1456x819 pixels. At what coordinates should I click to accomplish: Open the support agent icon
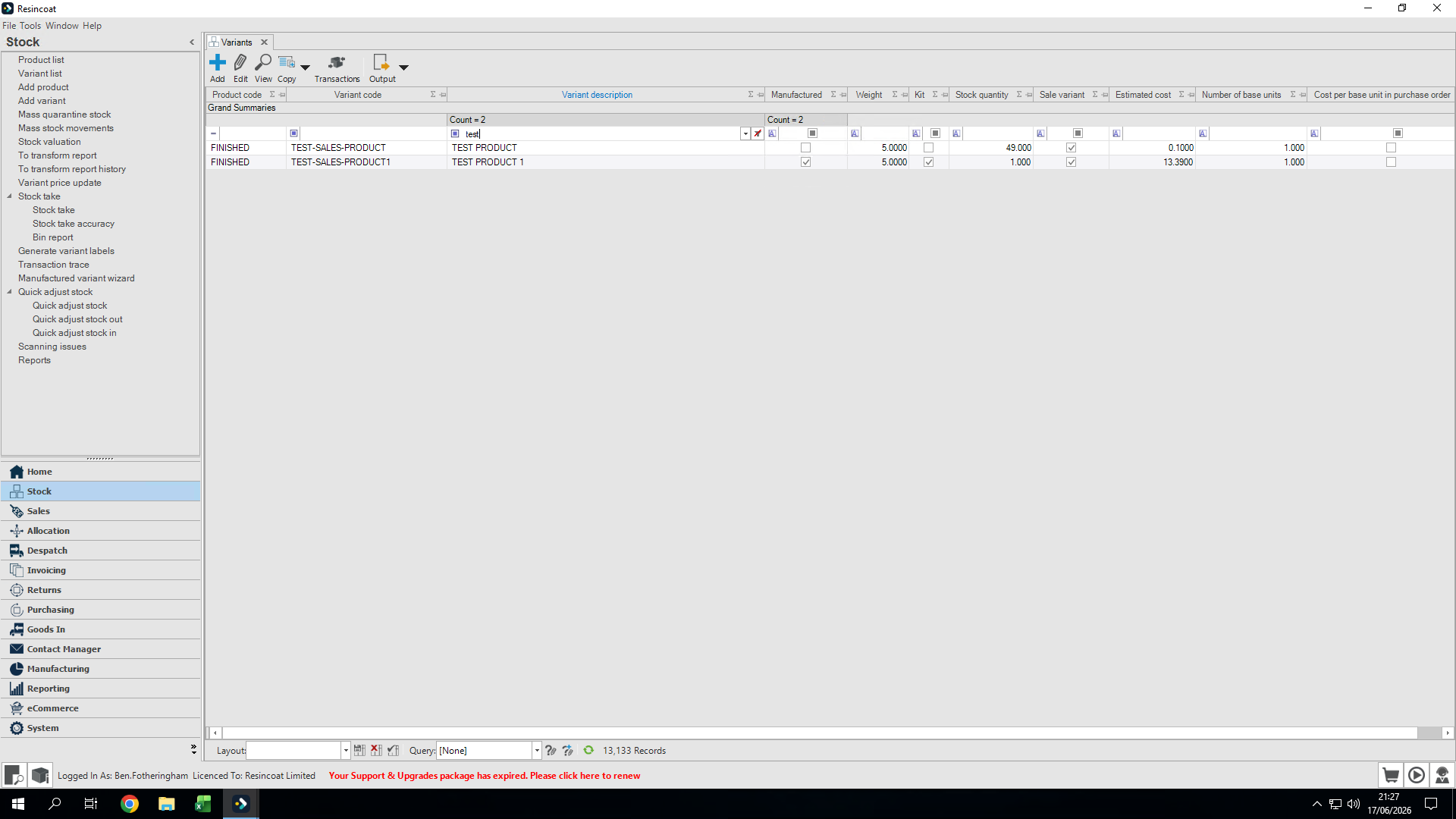click(1442, 776)
